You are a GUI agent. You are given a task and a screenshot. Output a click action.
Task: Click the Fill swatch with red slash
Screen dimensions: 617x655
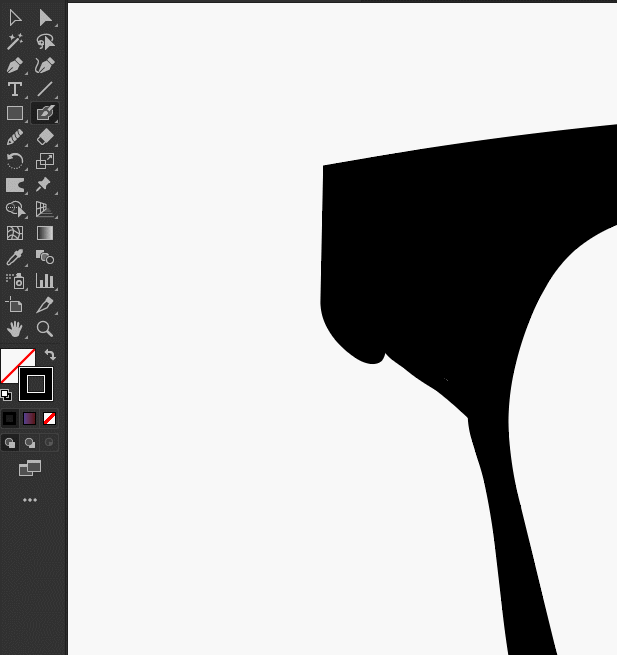coord(11,359)
